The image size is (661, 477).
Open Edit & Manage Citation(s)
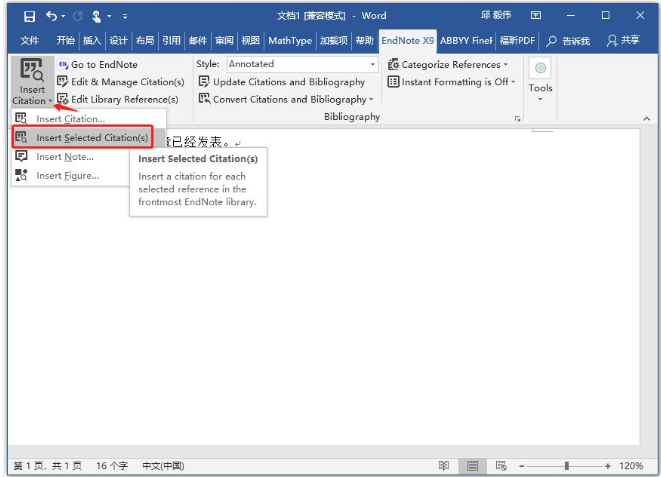(x=121, y=82)
